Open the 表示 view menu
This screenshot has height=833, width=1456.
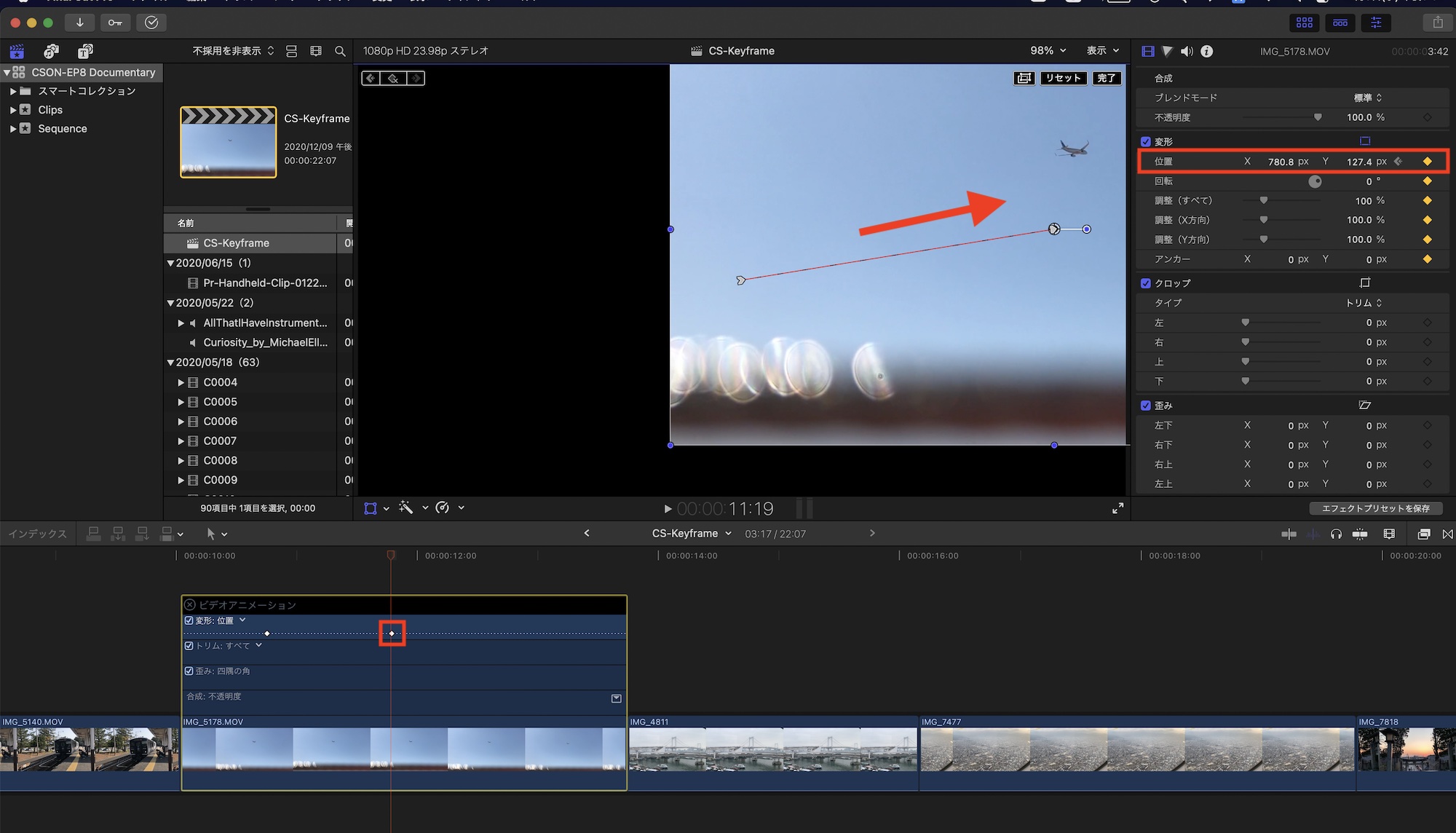[1102, 51]
